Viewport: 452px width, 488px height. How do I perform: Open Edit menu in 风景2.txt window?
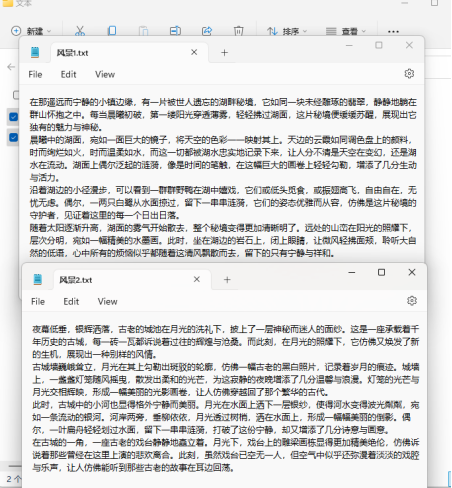pos(71,301)
